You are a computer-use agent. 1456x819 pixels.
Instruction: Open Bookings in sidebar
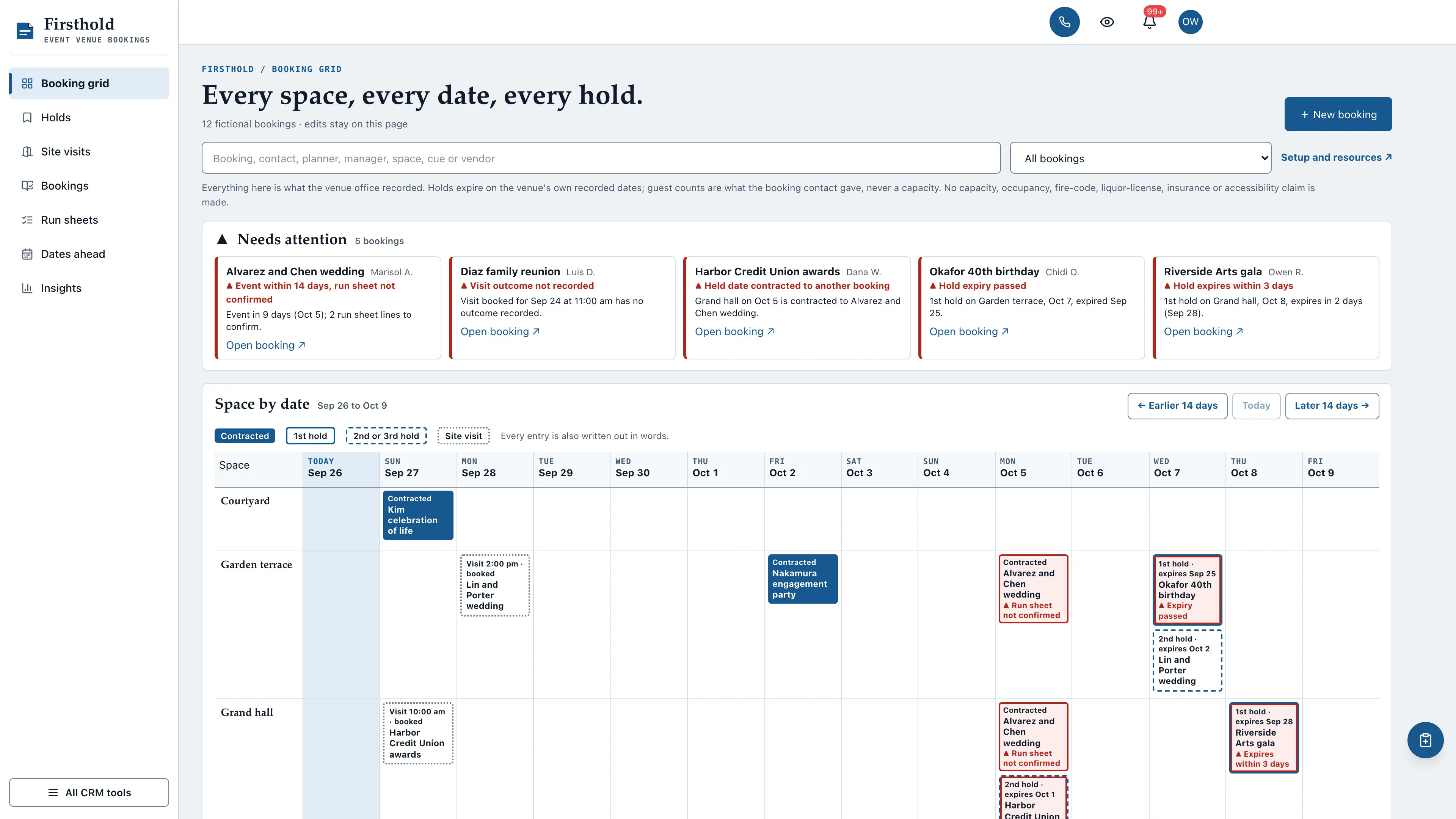[89, 185]
